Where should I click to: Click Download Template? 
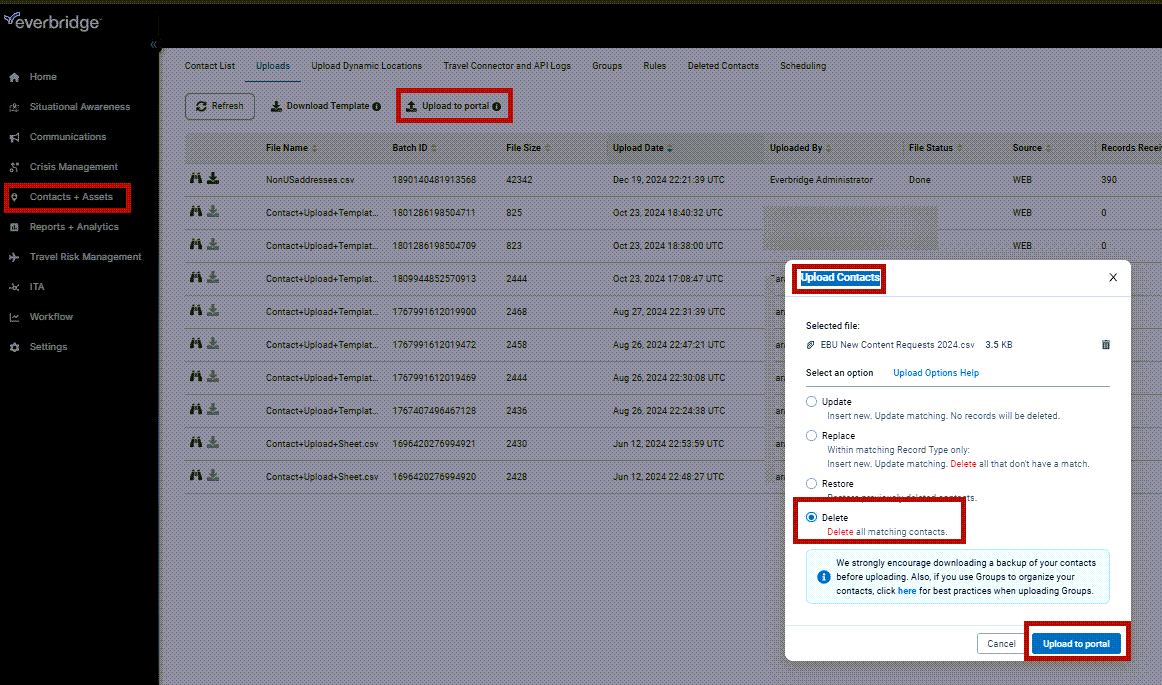pos(319,106)
